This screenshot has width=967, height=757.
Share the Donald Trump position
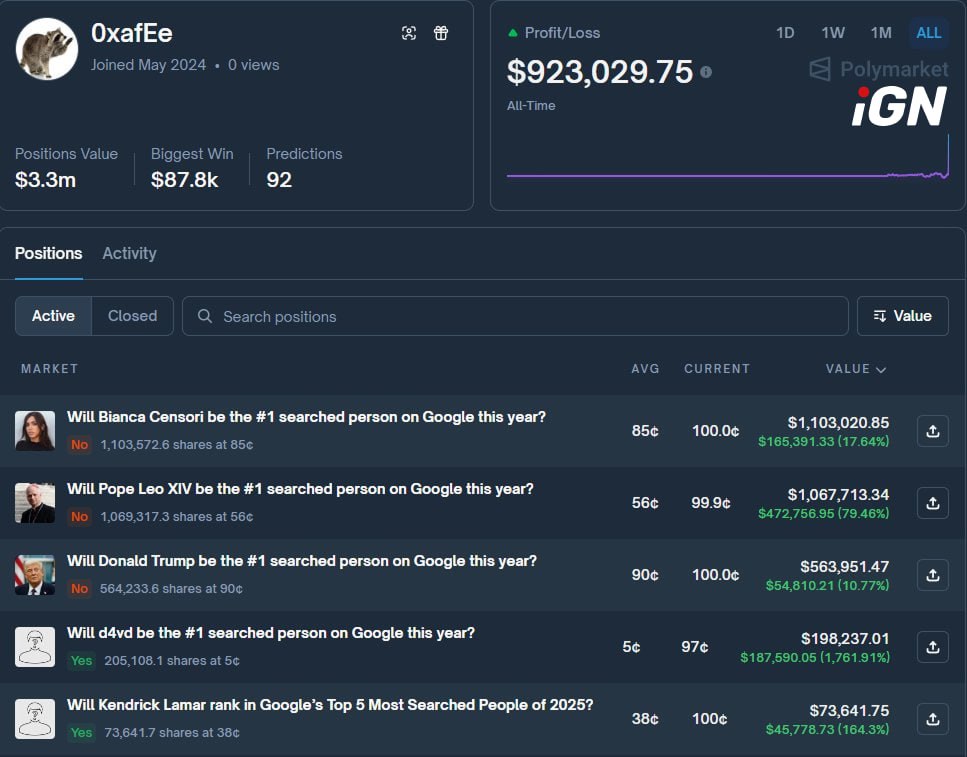click(932, 575)
